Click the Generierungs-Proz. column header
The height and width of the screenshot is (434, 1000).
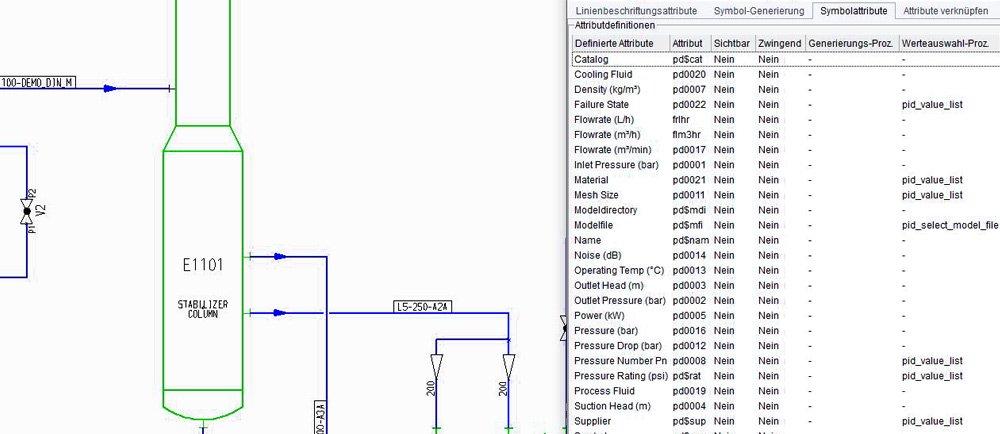tap(852, 43)
